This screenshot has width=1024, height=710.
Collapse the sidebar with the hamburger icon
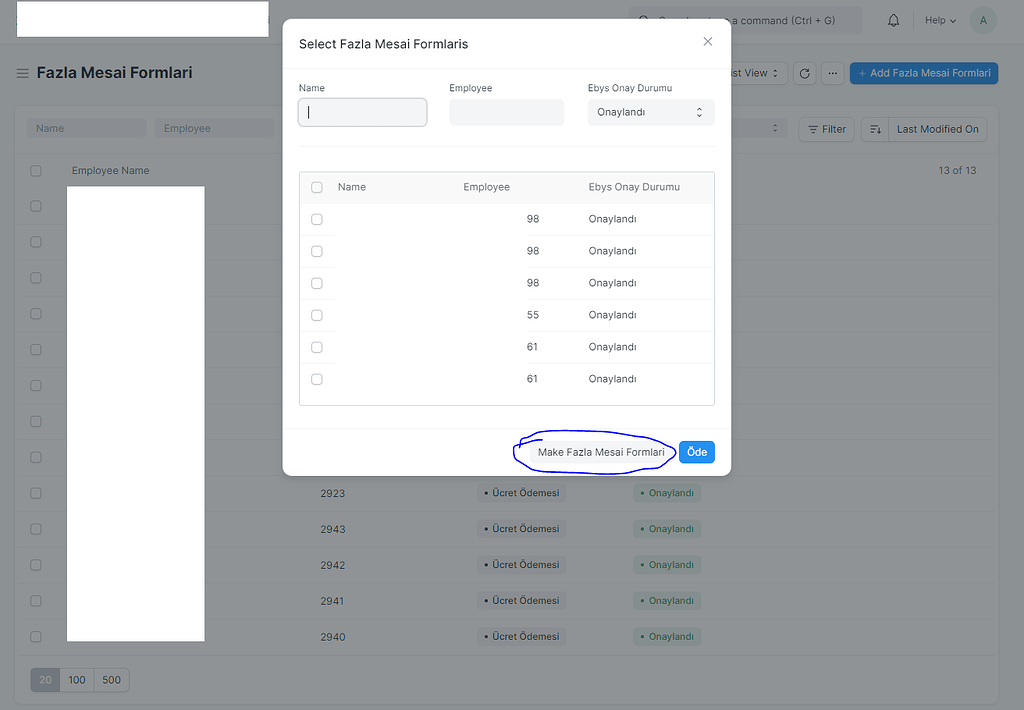pyautogui.click(x=21, y=72)
